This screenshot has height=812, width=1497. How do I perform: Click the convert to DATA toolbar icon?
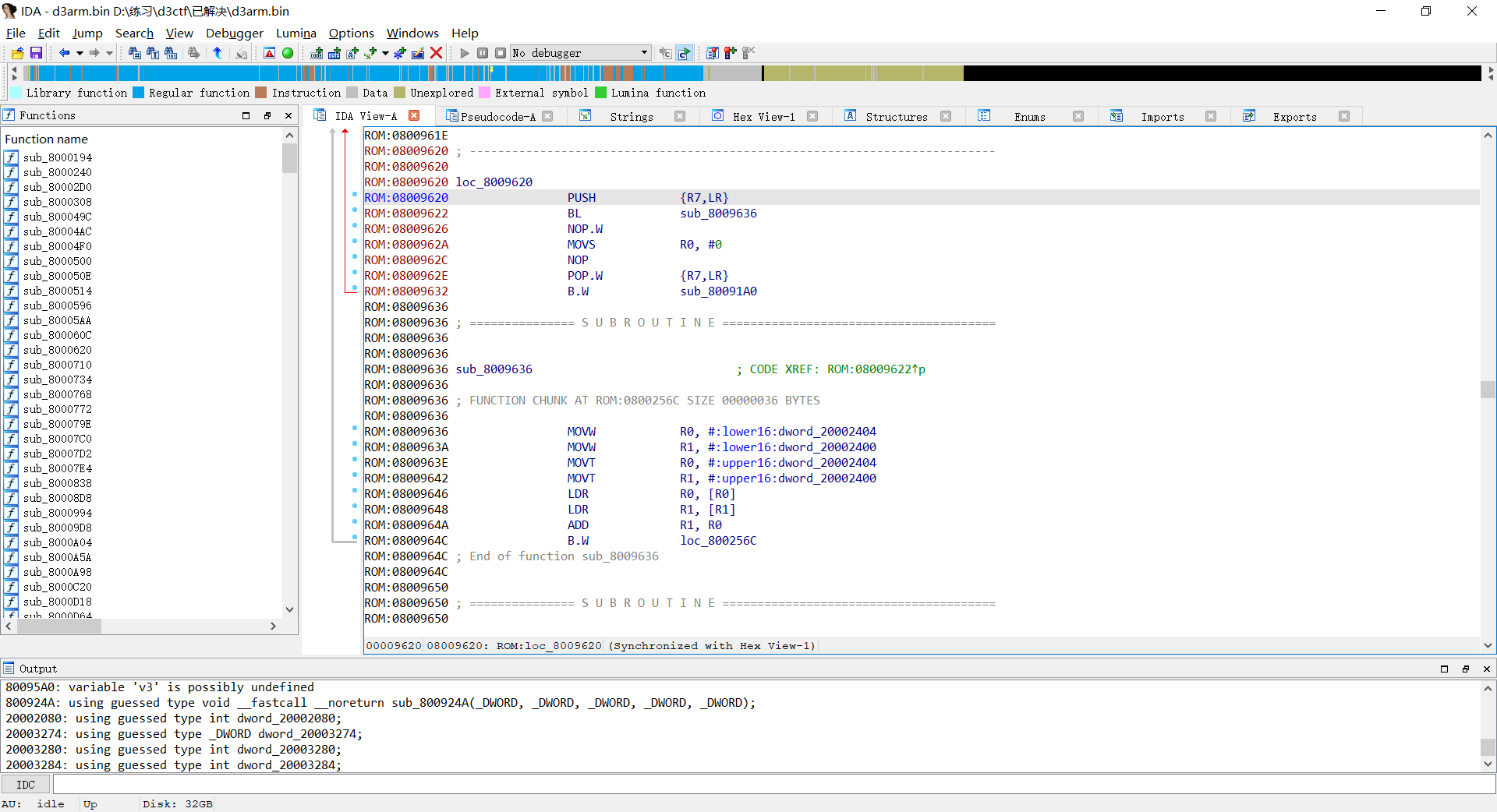pyautogui.click(x=334, y=53)
